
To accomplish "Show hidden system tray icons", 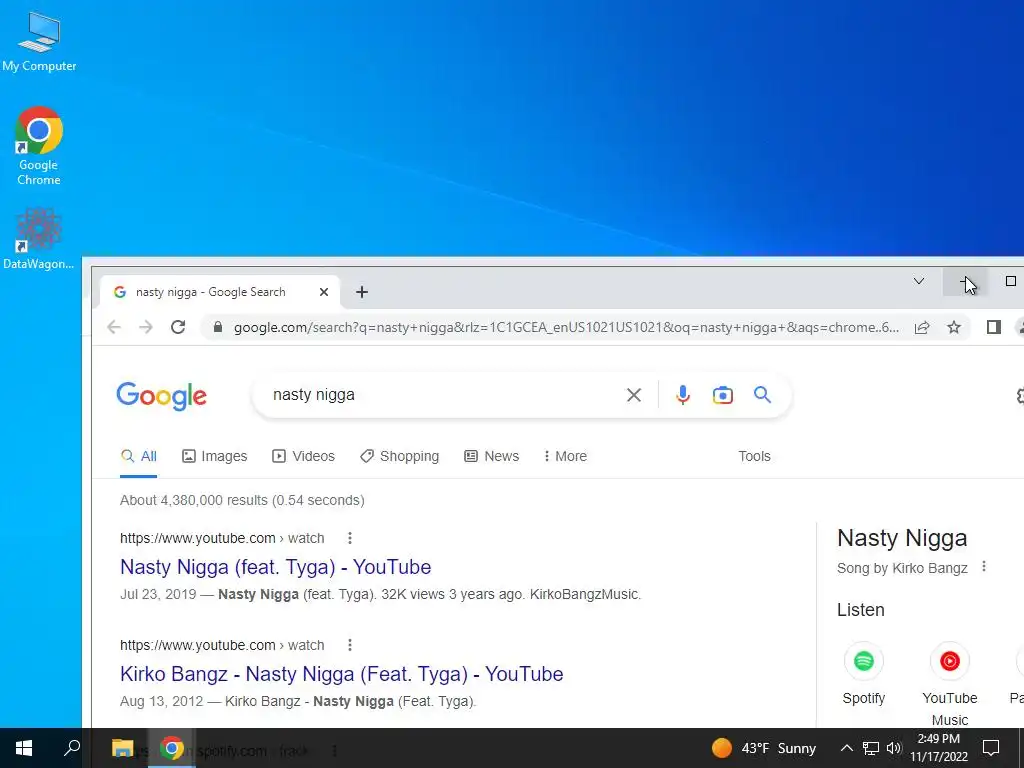I will pos(846,748).
